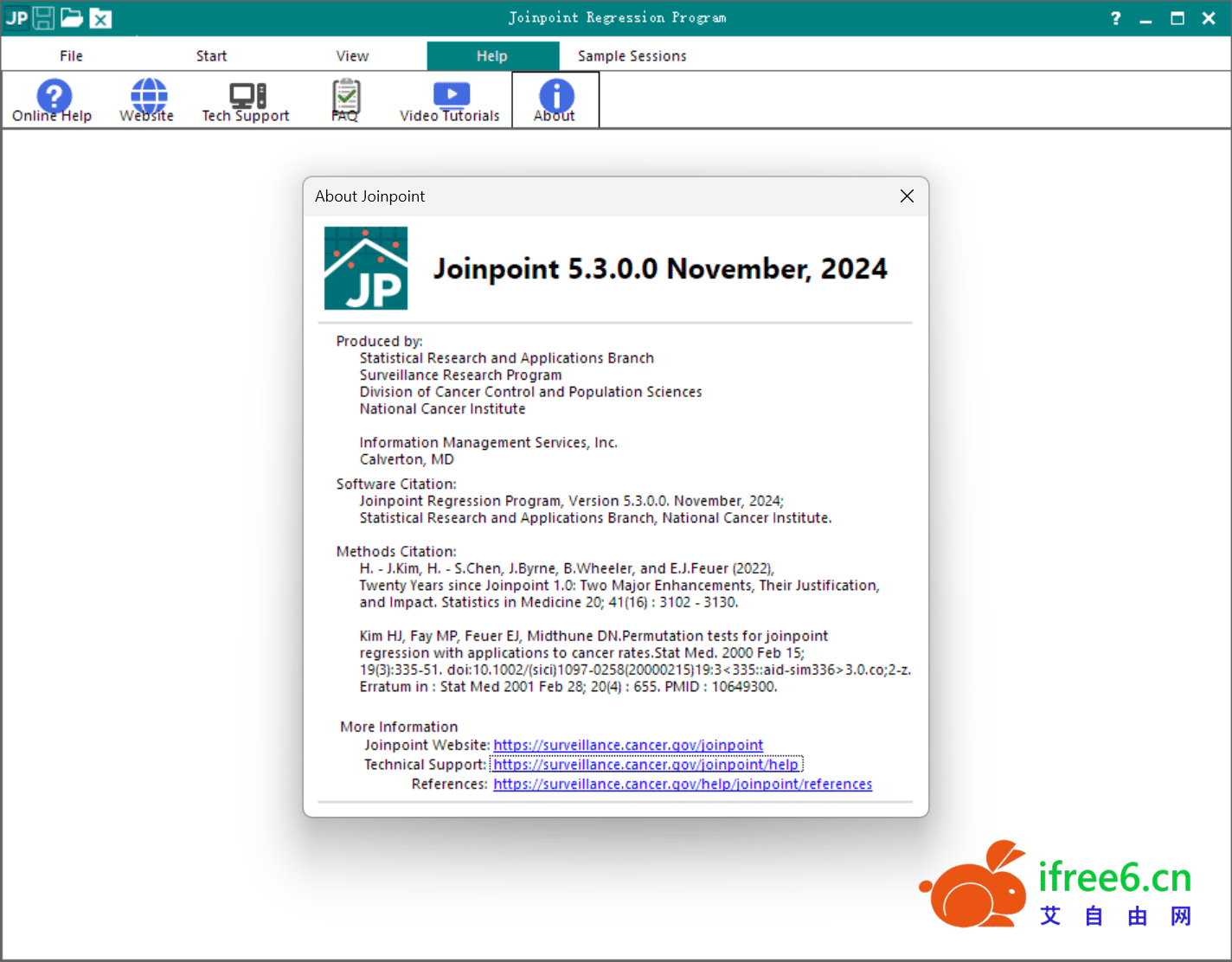This screenshot has height=962, width=1232.
Task: Open the References link
Action: point(683,784)
